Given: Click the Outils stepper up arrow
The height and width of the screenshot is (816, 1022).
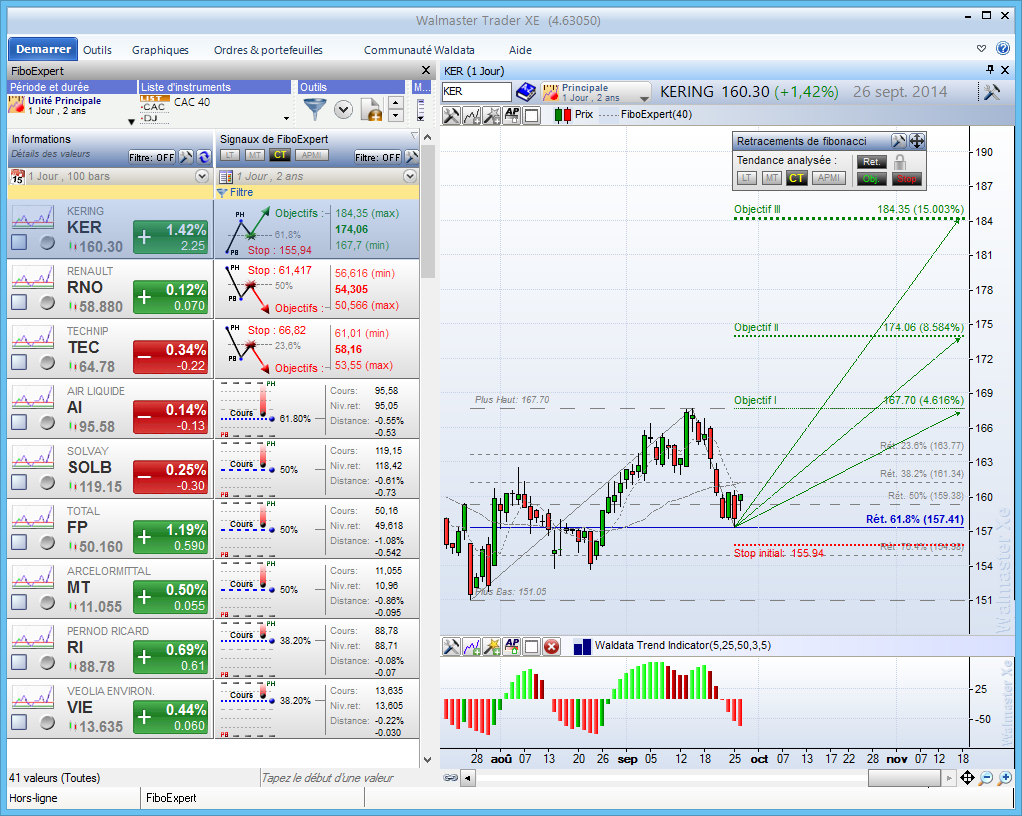Looking at the screenshot, I should click(x=396, y=103).
